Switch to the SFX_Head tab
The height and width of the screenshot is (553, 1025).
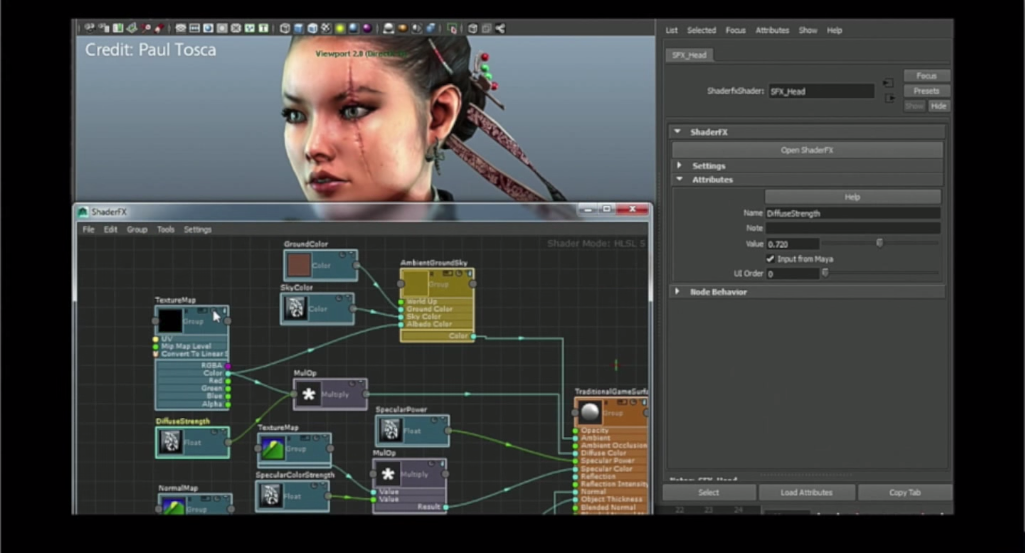(689, 55)
